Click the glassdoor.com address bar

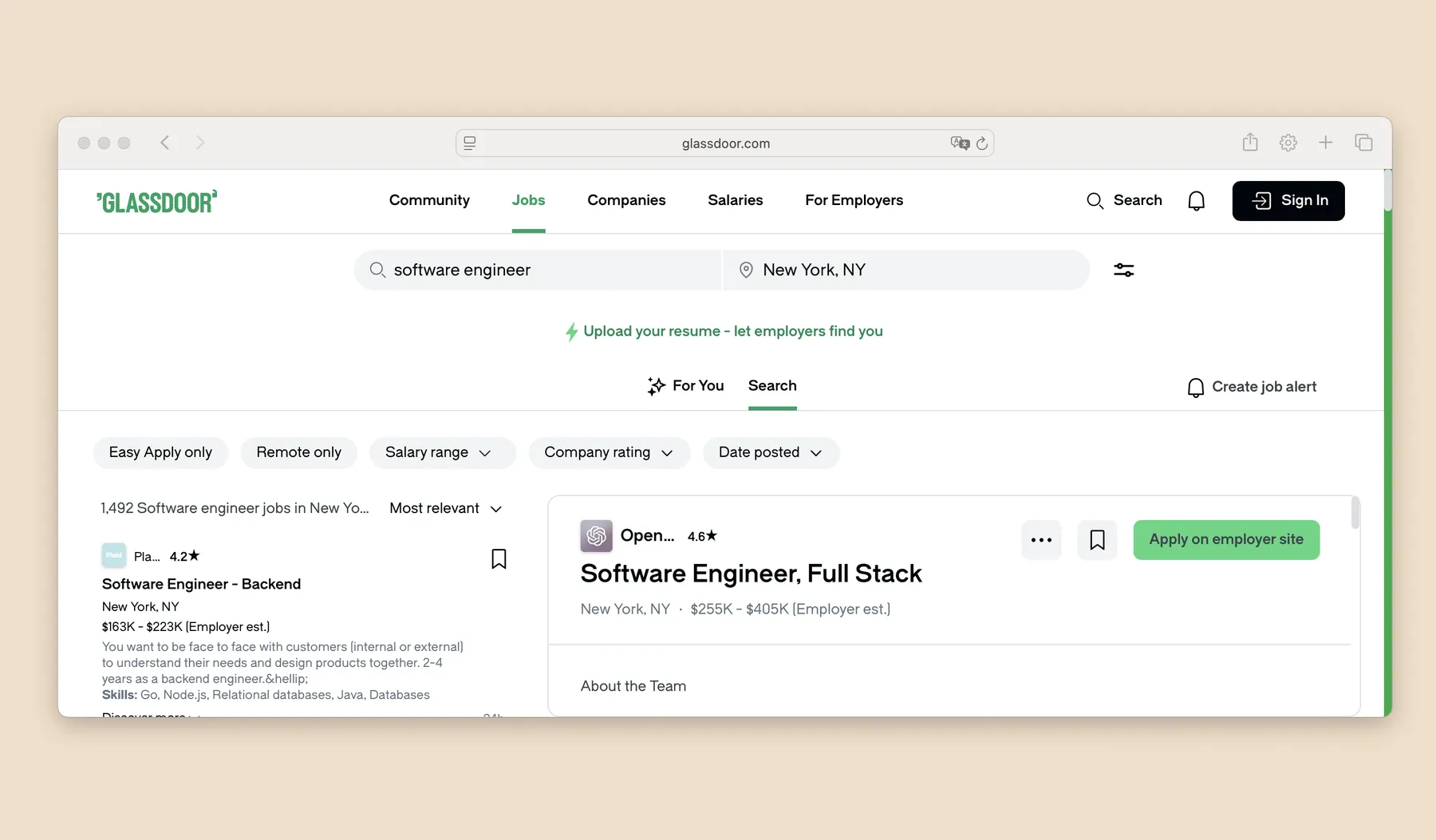(x=724, y=144)
